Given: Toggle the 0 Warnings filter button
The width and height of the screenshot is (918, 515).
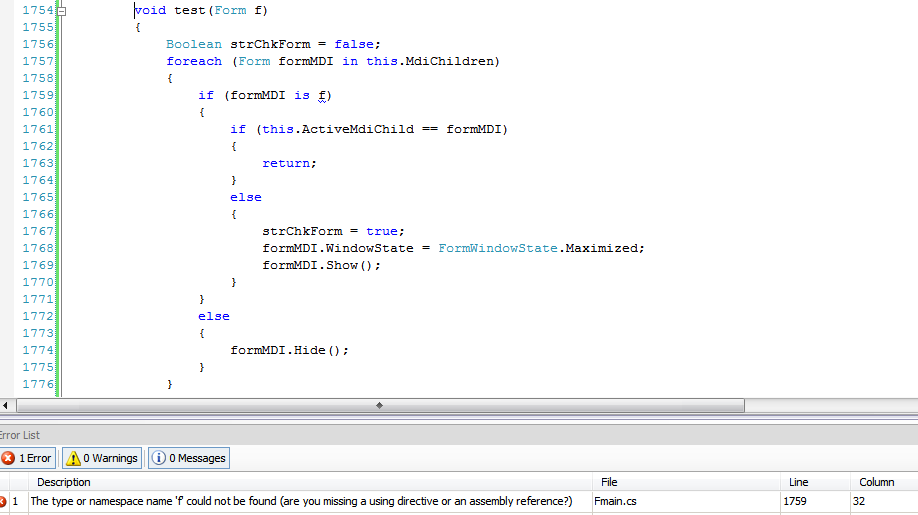Looking at the screenshot, I should point(102,458).
